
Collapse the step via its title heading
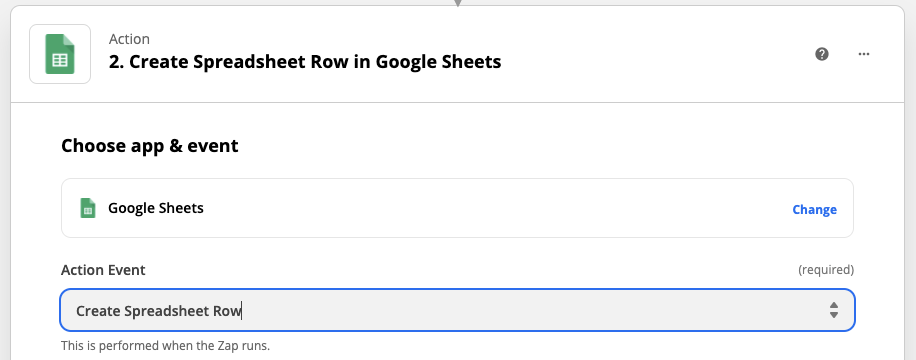tap(305, 62)
